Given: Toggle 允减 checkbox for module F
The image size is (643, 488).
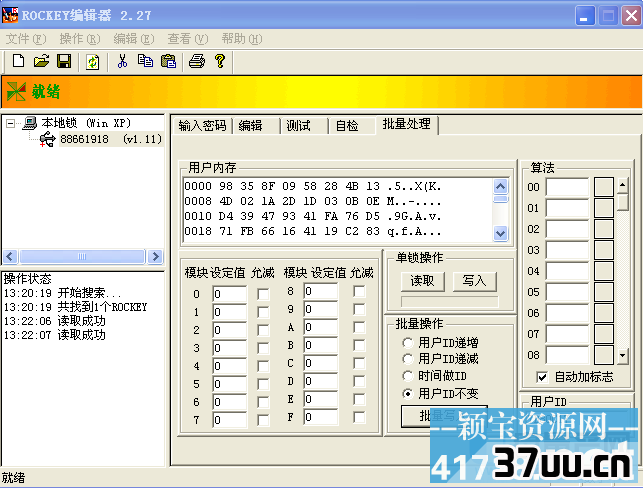Looking at the screenshot, I should pos(359,417).
